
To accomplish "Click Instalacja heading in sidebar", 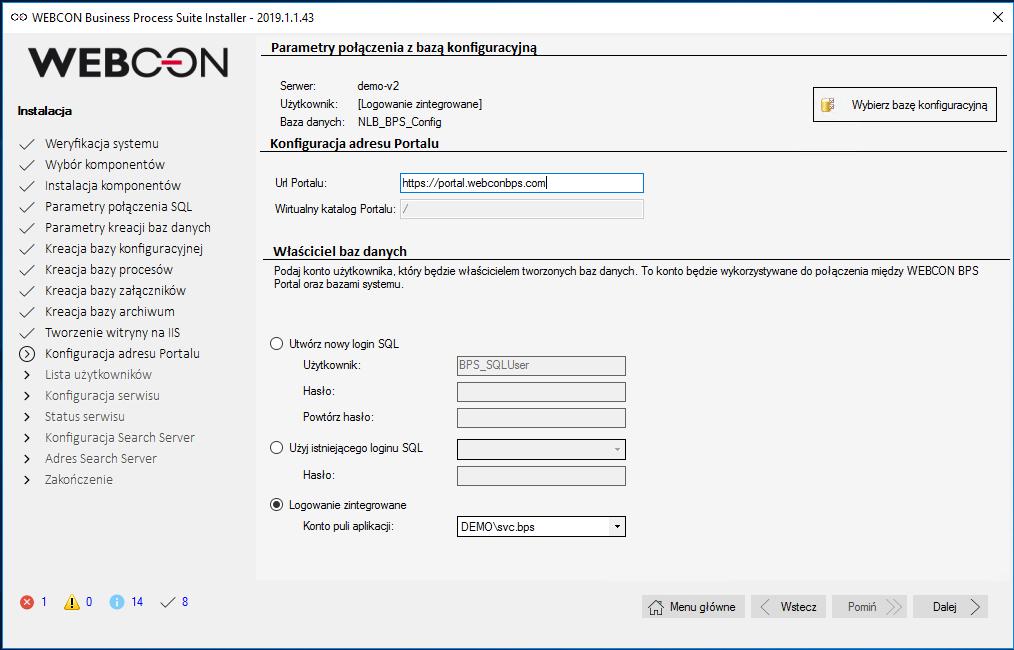I will point(45,111).
